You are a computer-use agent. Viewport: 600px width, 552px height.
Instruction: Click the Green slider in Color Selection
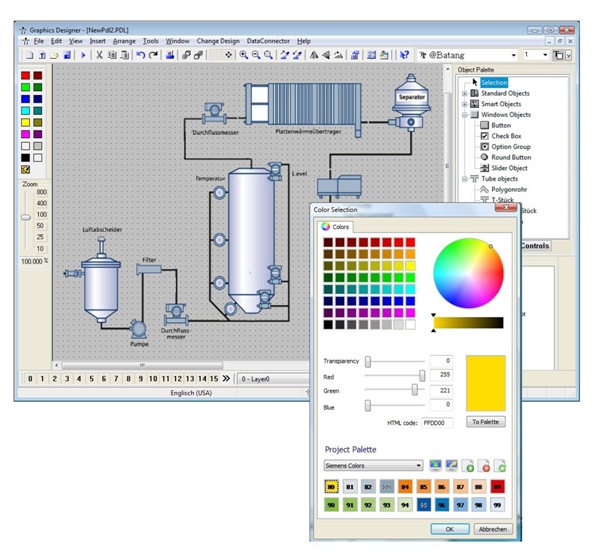click(414, 390)
